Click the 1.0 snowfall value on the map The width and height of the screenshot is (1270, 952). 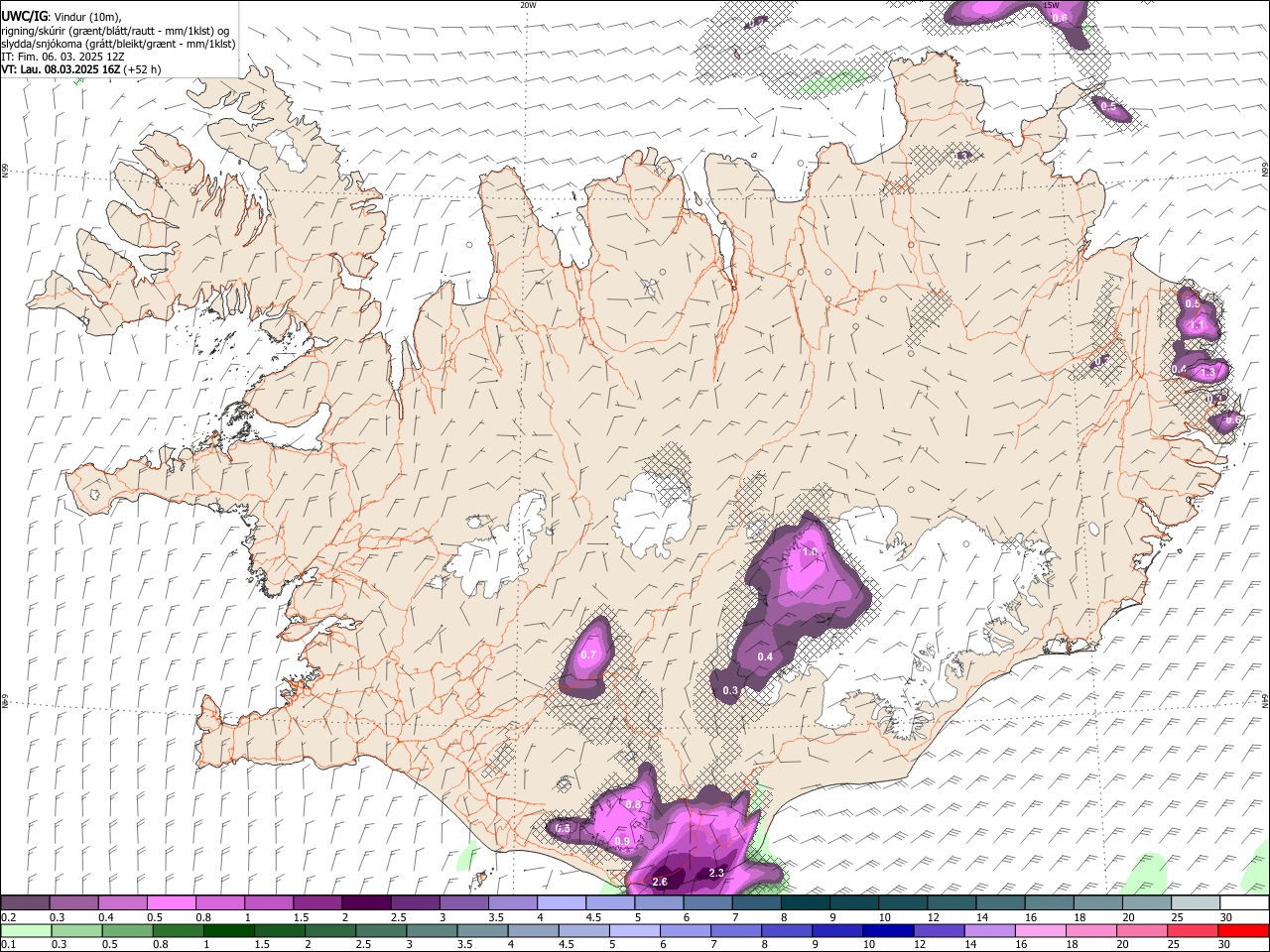[810, 552]
